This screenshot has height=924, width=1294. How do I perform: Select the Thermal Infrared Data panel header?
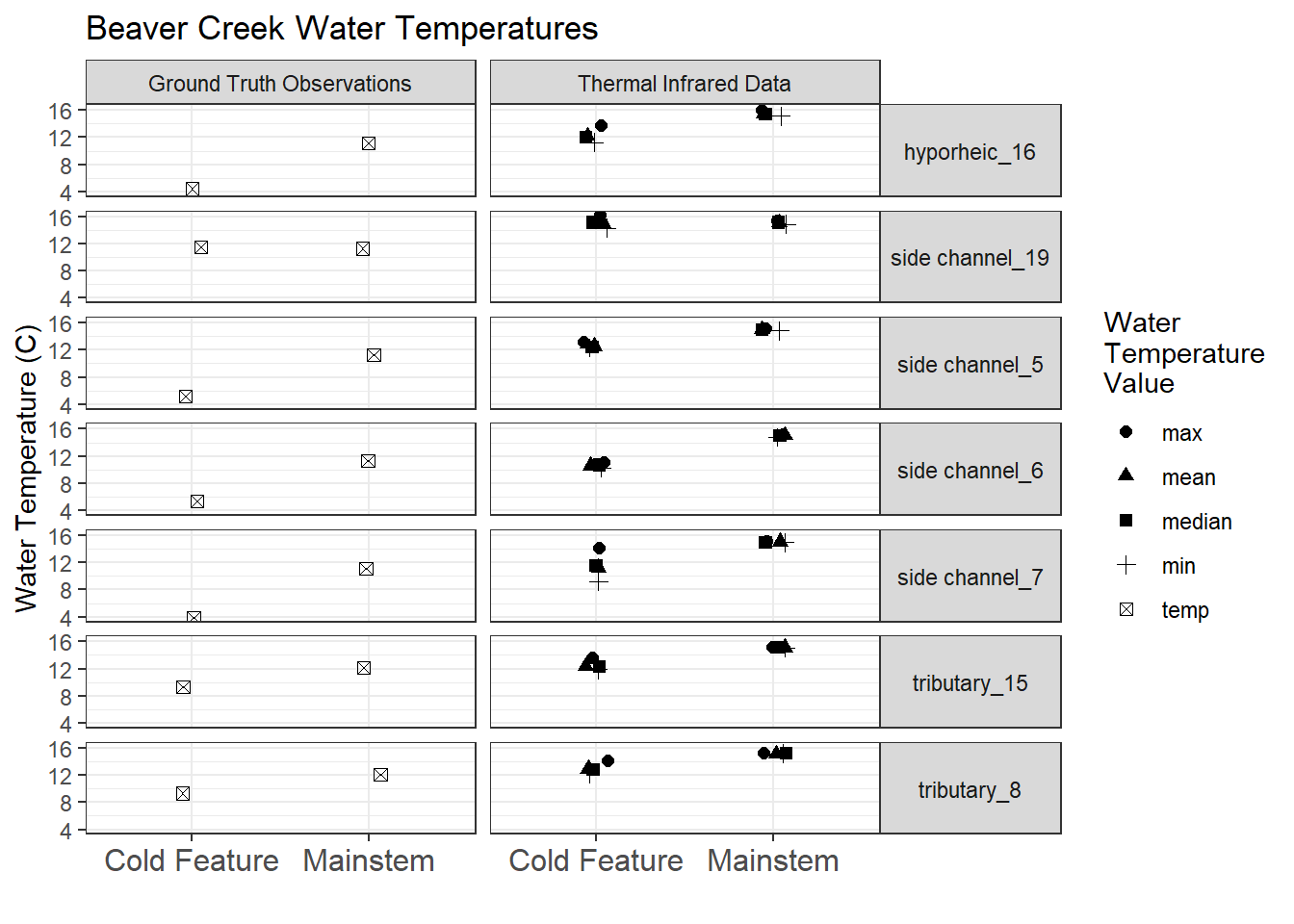tap(685, 84)
